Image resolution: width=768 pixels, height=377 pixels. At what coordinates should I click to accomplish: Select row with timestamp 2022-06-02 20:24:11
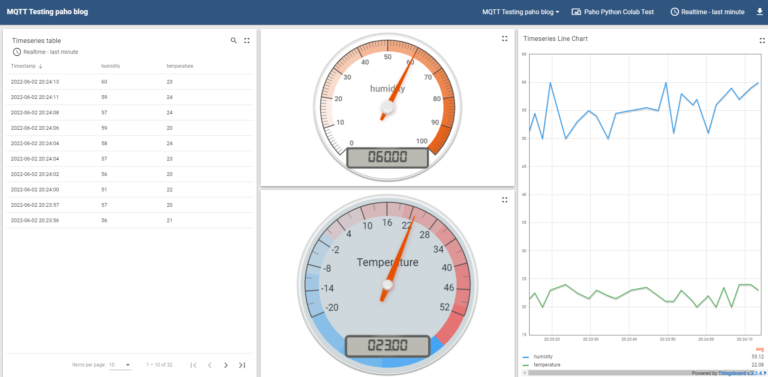pos(130,97)
